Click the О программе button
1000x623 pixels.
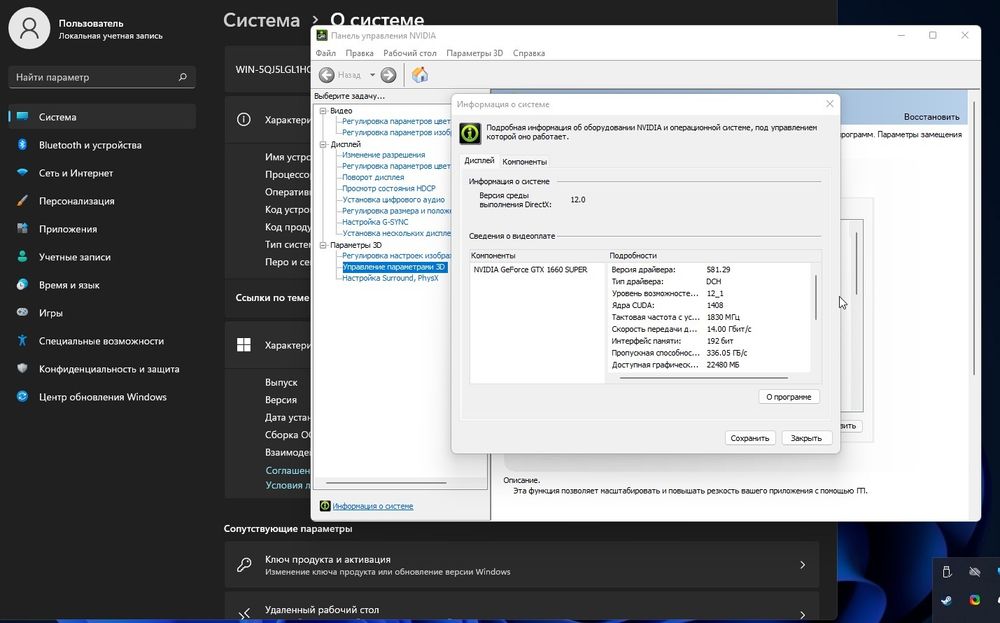click(789, 397)
